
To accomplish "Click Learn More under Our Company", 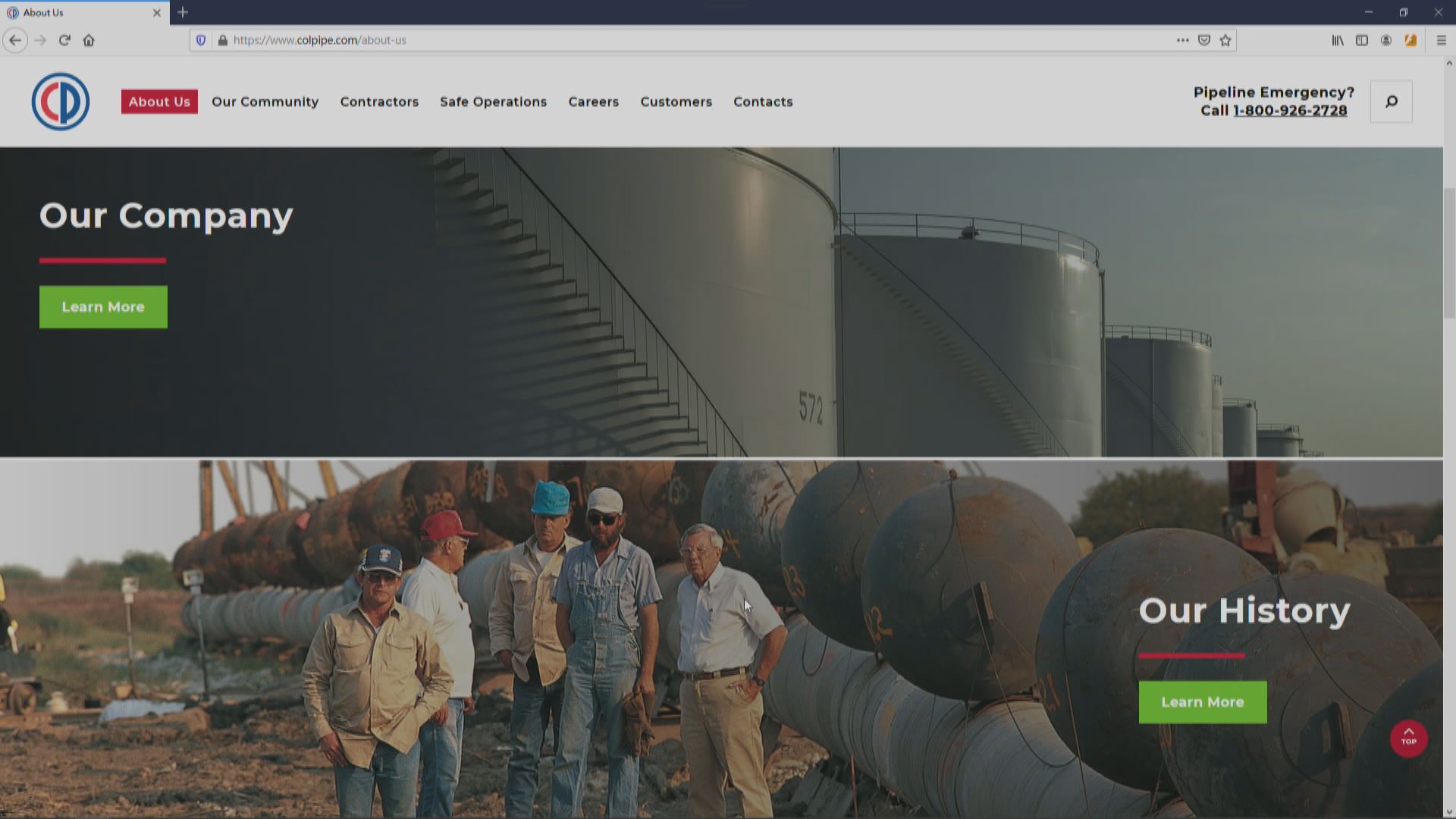I will tap(103, 307).
